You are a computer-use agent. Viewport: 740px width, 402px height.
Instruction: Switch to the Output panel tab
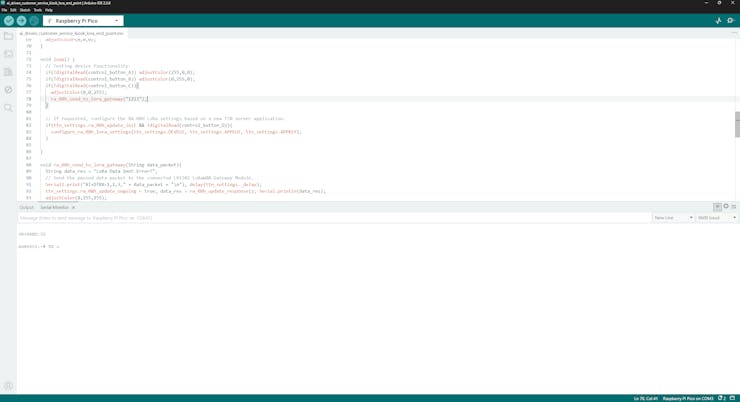coord(26,208)
